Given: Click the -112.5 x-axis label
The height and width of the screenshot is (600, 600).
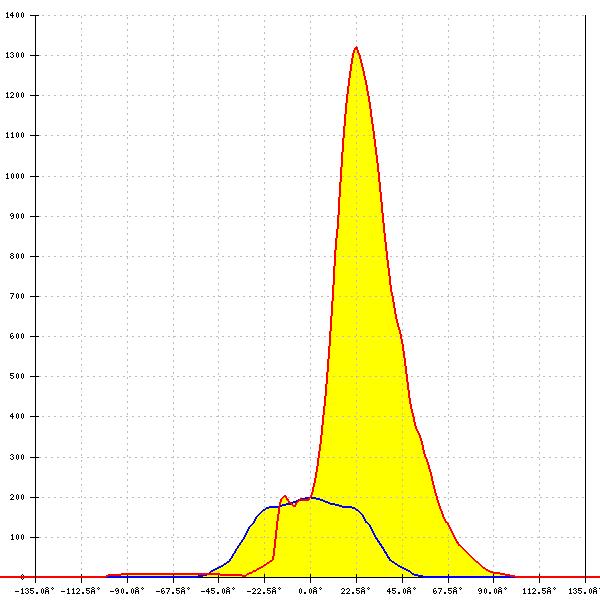Looking at the screenshot, I should click(x=80, y=591).
